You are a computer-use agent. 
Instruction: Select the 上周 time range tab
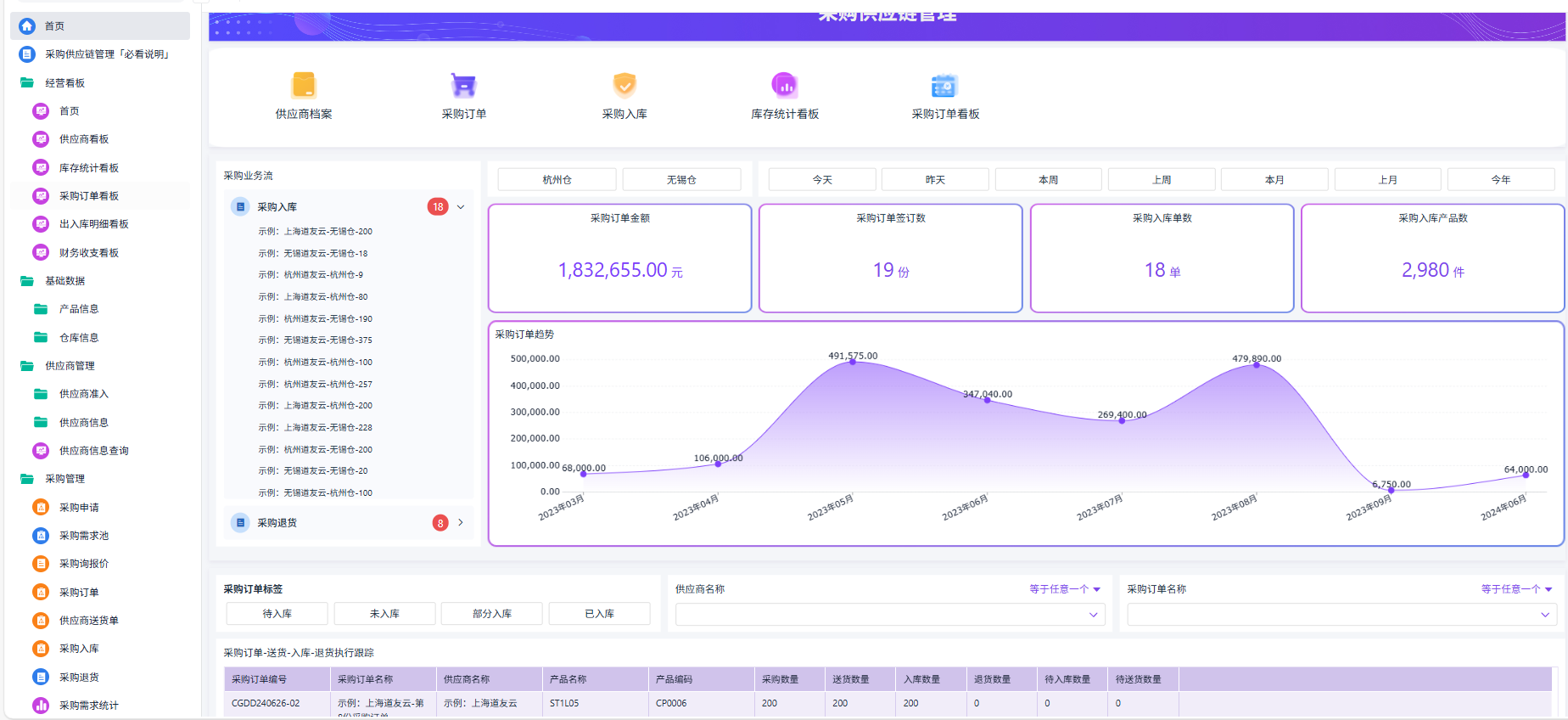[1162, 180]
